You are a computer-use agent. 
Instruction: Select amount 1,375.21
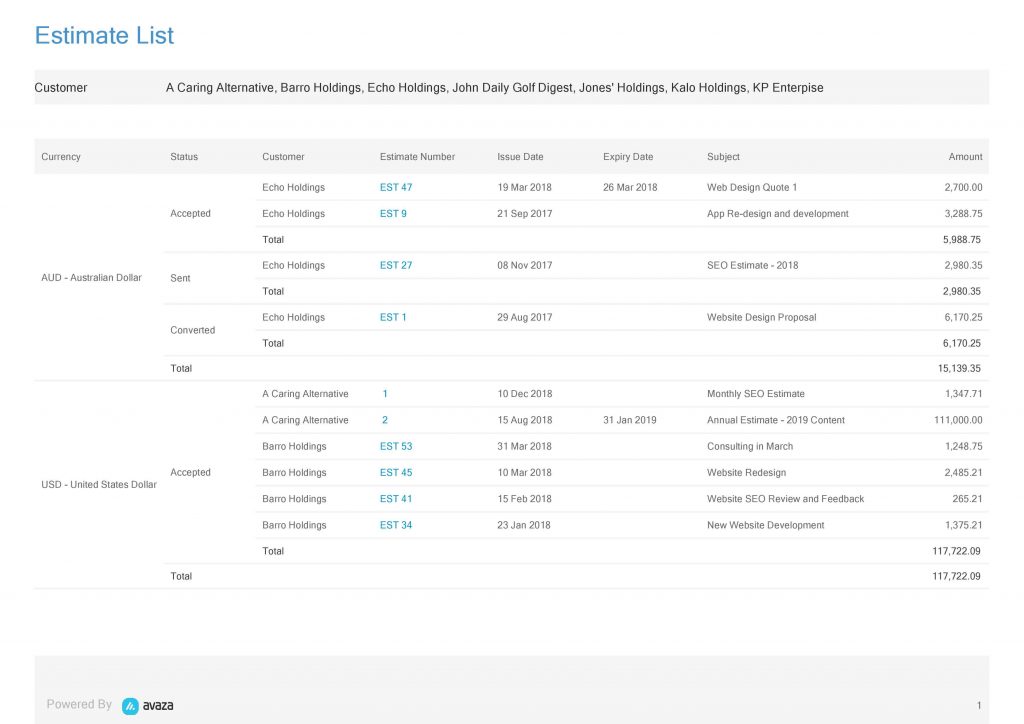tap(963, 525)
